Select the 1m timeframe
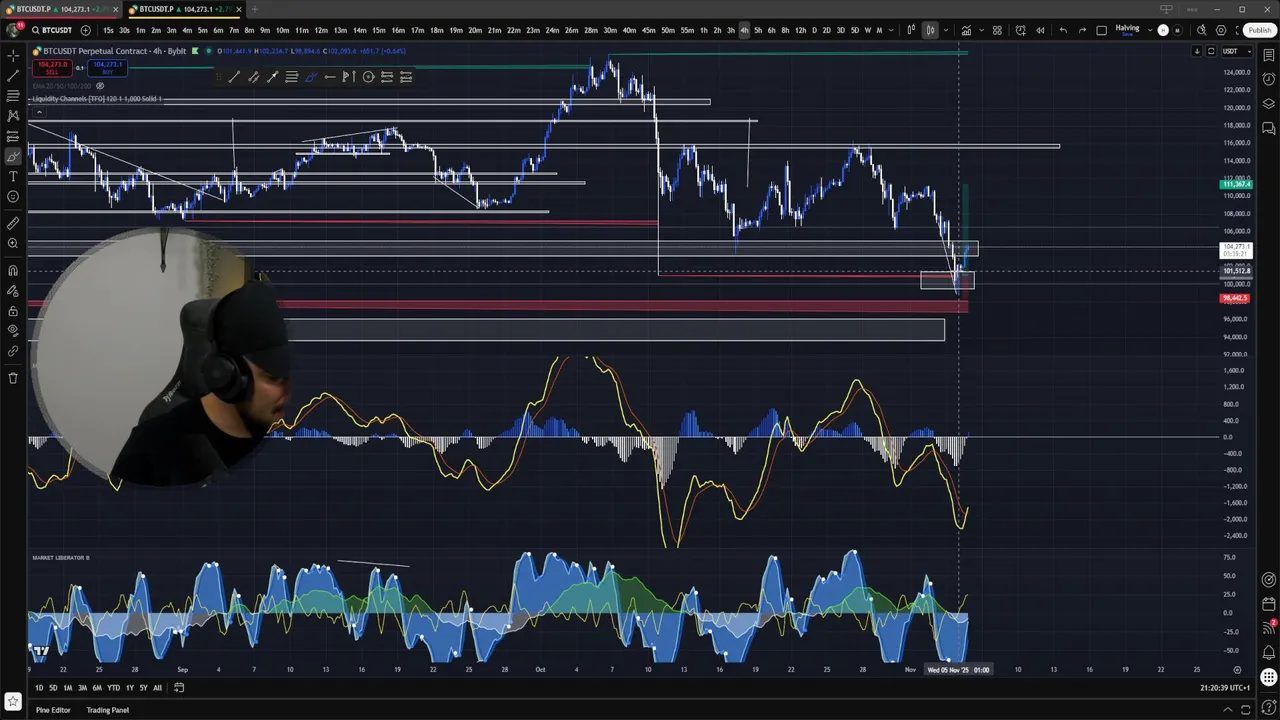1280x720 pixels. [x=140, y=30]
